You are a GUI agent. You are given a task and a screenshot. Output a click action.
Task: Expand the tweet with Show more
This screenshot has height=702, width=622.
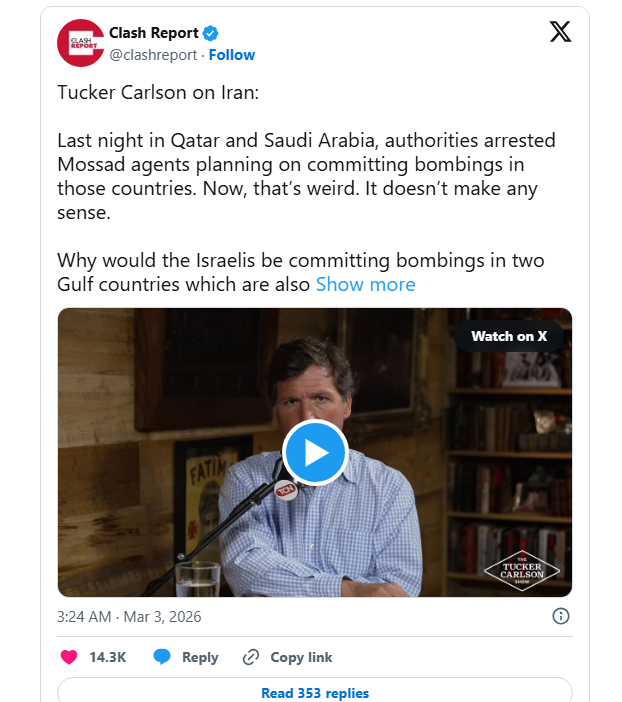(365, 284)
